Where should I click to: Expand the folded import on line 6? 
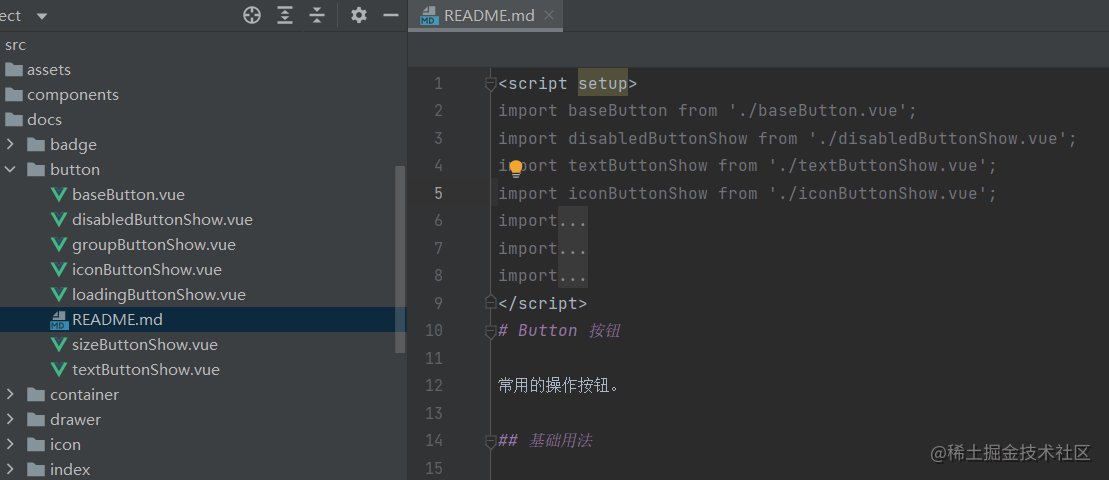573,221
